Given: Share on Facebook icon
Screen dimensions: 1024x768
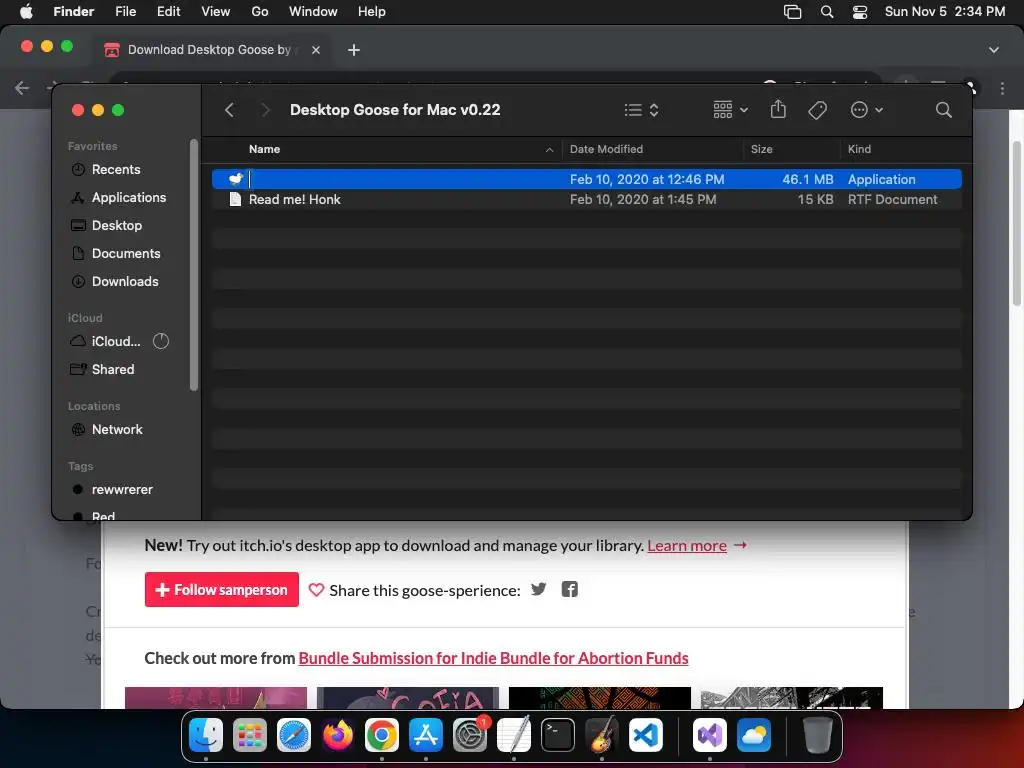Looking at the screenshot, I should 569,589.
